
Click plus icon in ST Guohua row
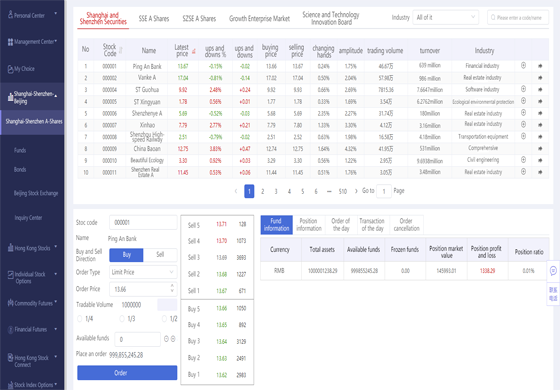(x=523, y=89)
